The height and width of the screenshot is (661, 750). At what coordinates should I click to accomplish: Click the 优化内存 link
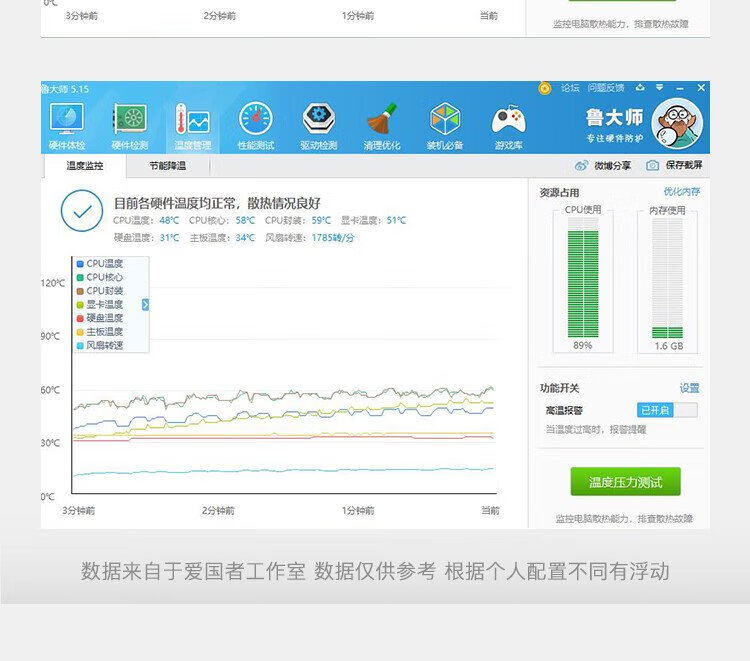pos(681,192)
